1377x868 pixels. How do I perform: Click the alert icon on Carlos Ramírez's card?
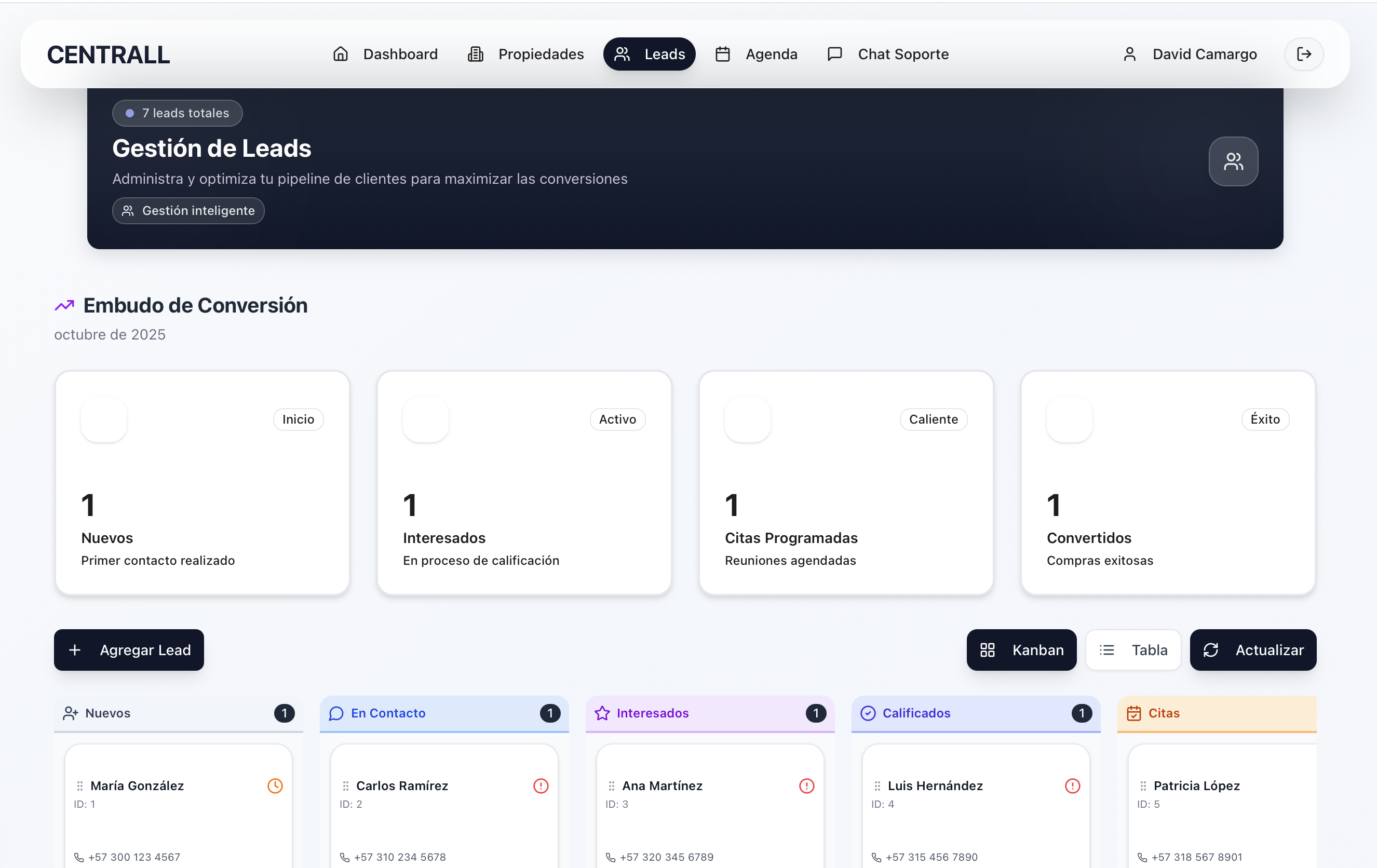point(541,785)
